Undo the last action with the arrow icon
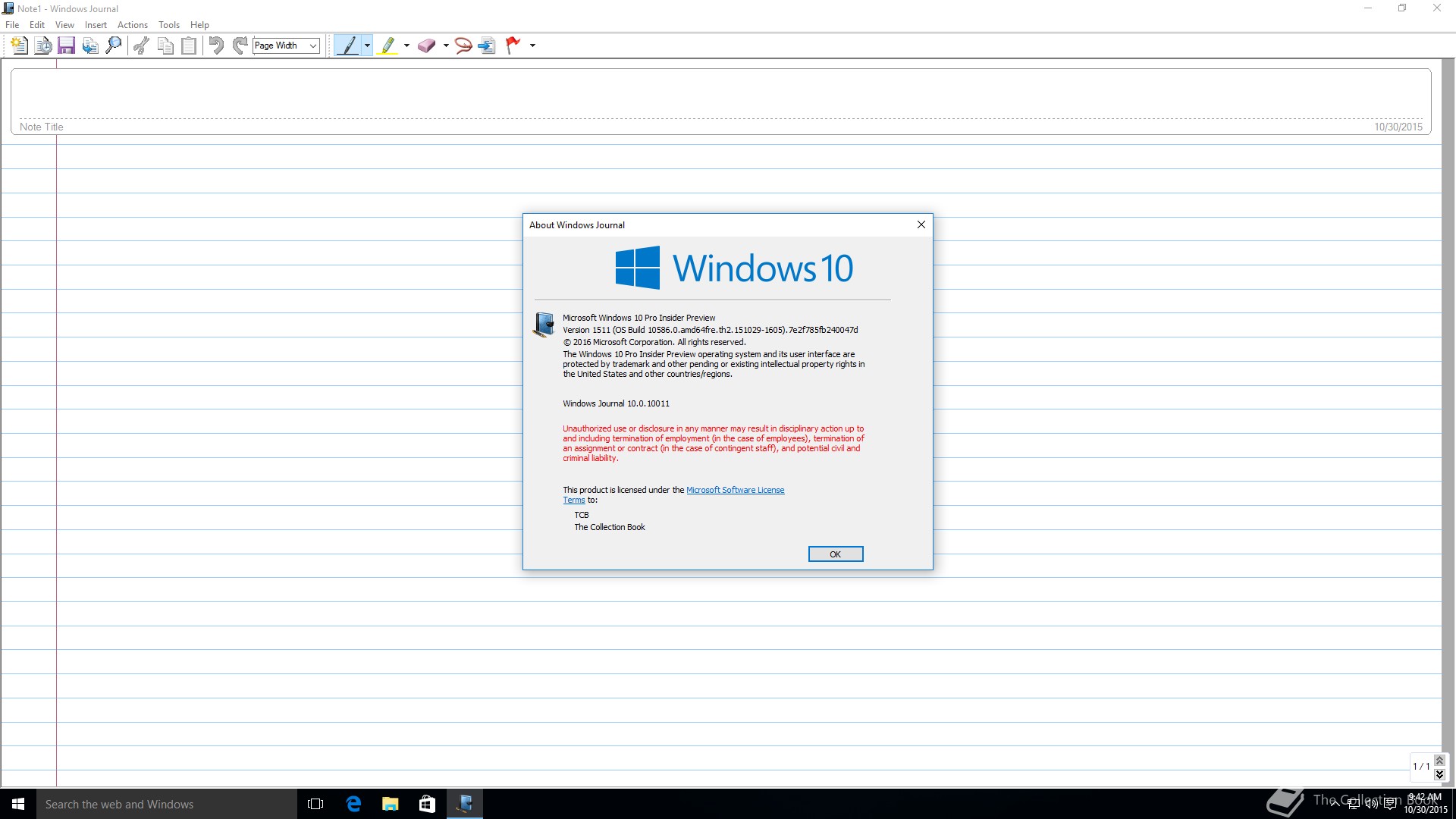The image size is (1456, 819). pos(216,45)
